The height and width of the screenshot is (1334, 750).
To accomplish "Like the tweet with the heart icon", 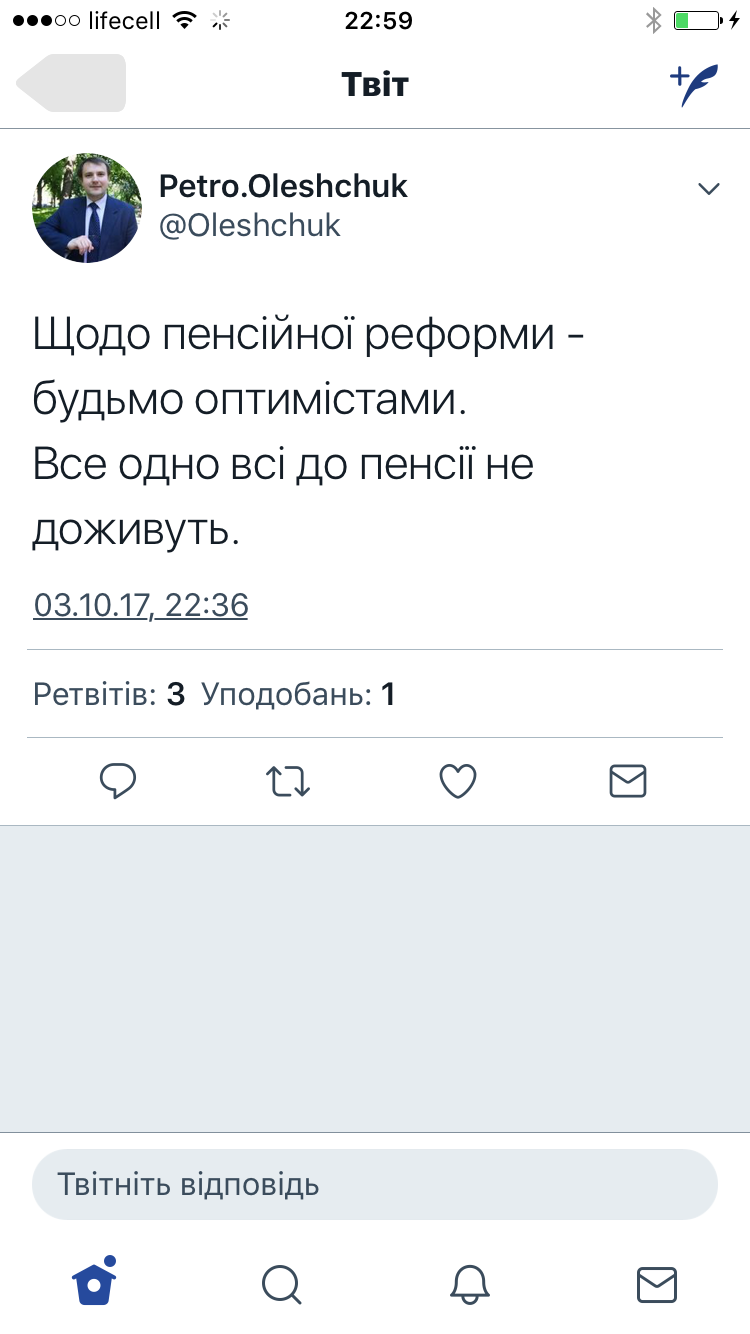I will [x=458, y=781].
